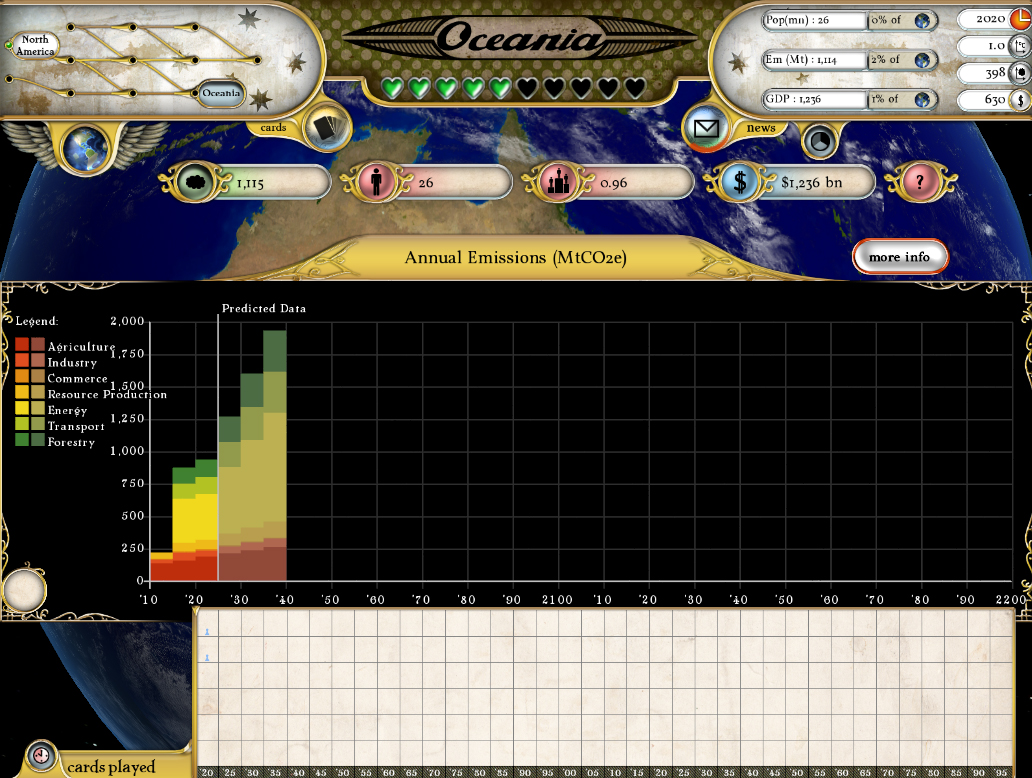This screenshot has width=1032, height=778.
Task: Select the North America region node
Action: [35, 45]
